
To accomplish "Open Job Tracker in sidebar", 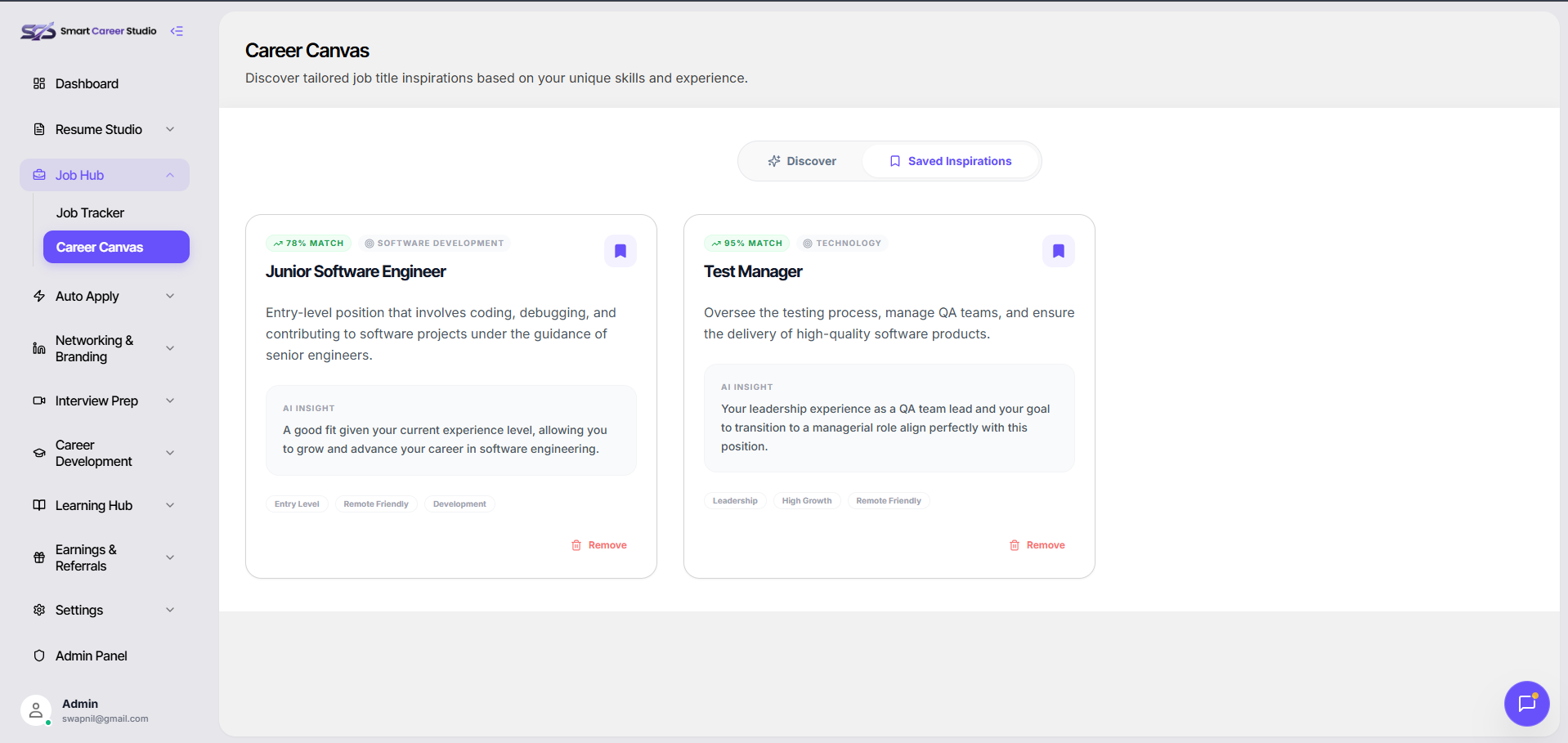I will tap(90, 213).
